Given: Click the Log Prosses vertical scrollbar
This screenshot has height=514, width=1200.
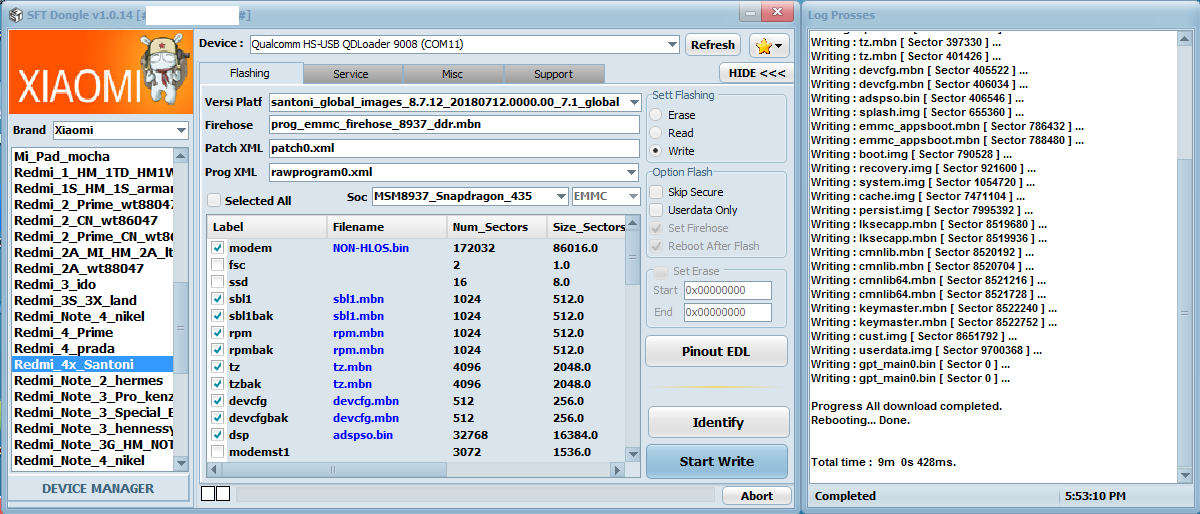Looking at the screenshot, I should pyautogui.click(x=1187, y=257).
